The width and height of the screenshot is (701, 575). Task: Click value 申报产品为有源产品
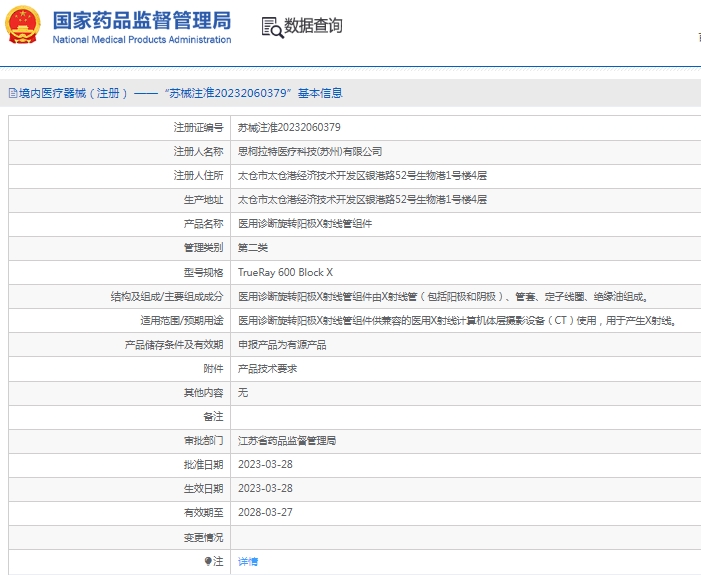pyautogui.click(x=282, y=345)
